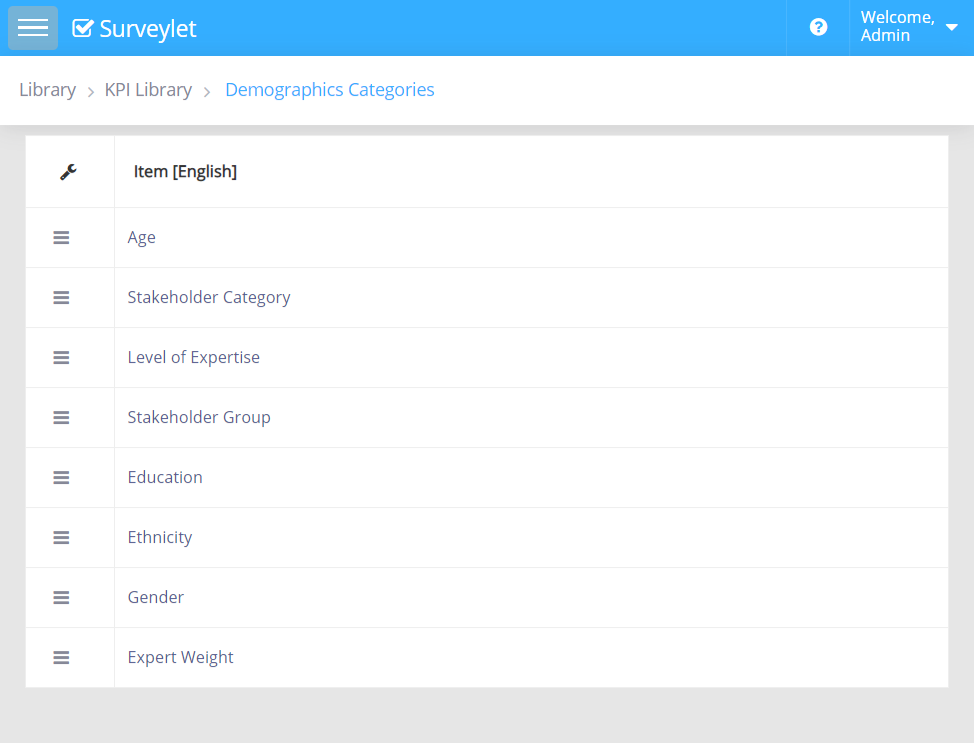Click the help question mark icon
The image size is (974, 743).
click(x=818, y=28)
